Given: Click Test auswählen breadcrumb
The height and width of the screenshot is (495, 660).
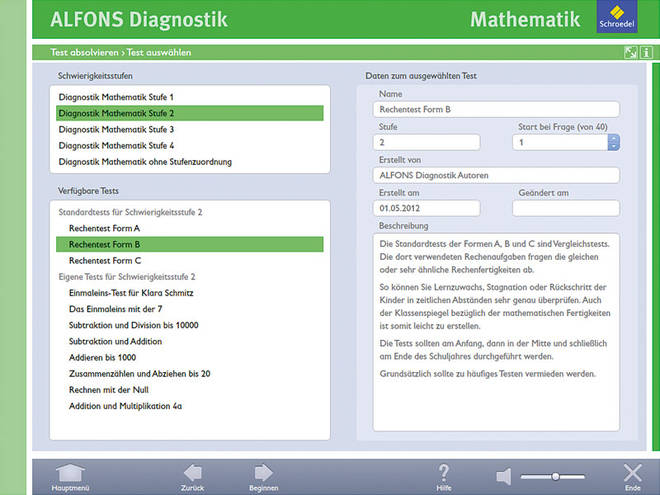Looking at the screenshot, I should (159, 53).
